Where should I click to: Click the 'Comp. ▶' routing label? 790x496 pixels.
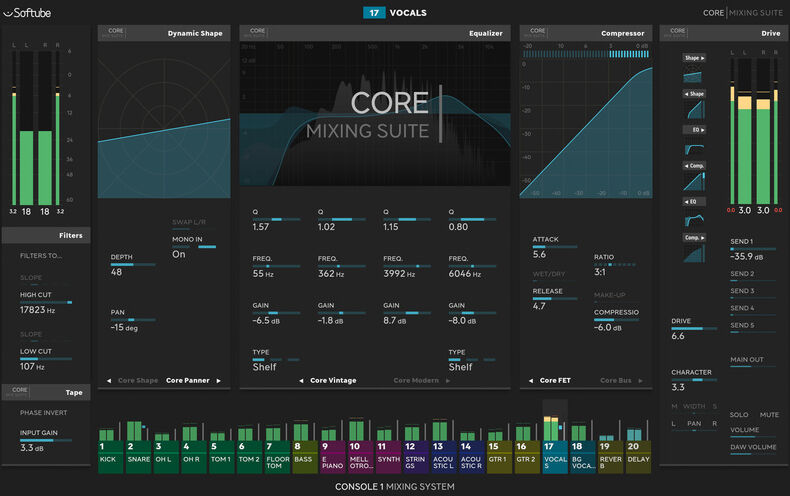(x=694, y=237)
